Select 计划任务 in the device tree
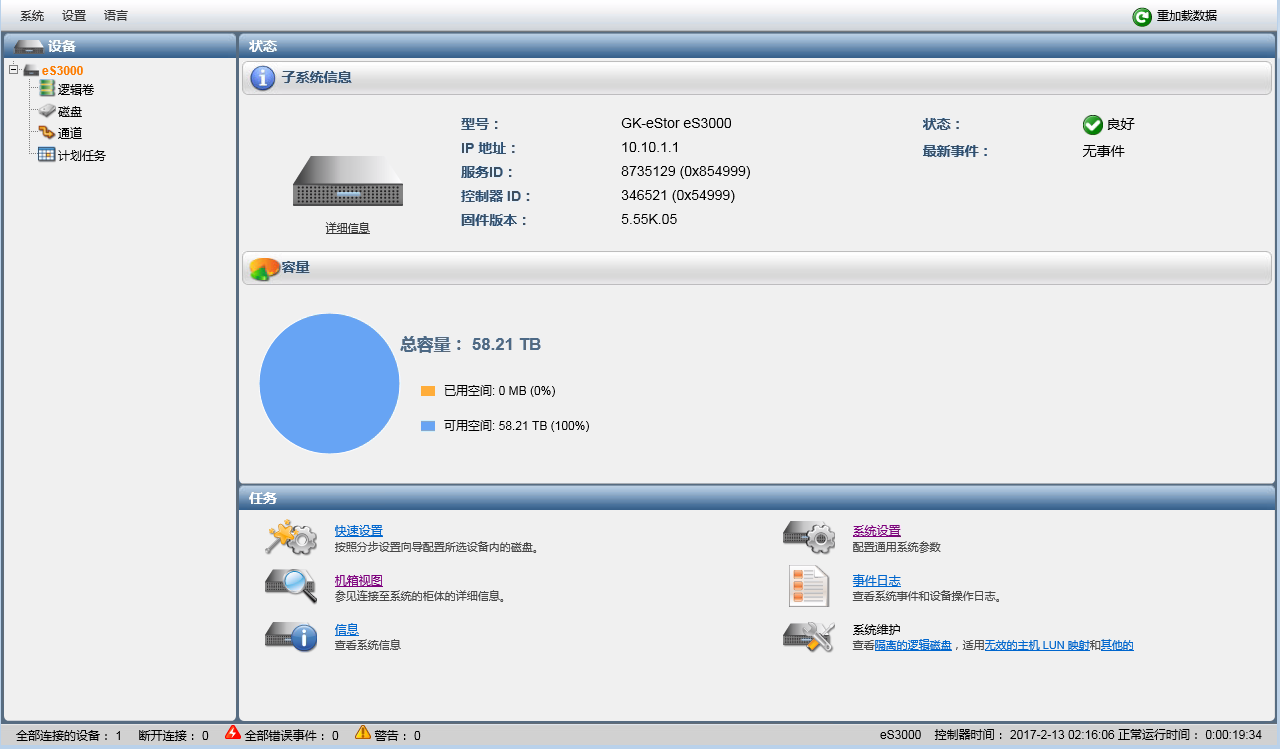The image size is (1280, 749). (x=82, y=156)
